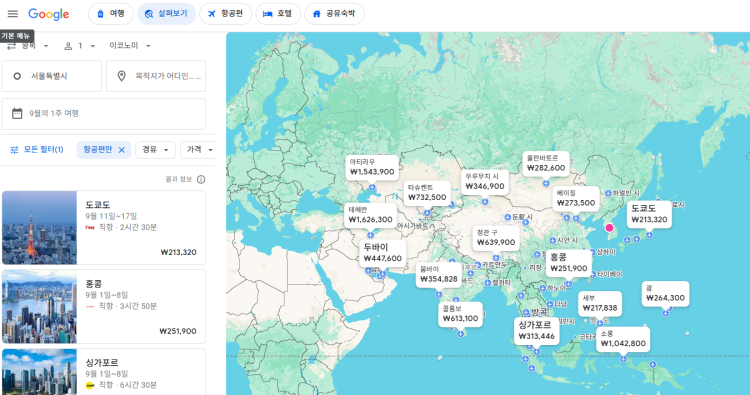750x395 pixels.
Task: Select the 도쿄도 result title in list
Action: (98, 205)
